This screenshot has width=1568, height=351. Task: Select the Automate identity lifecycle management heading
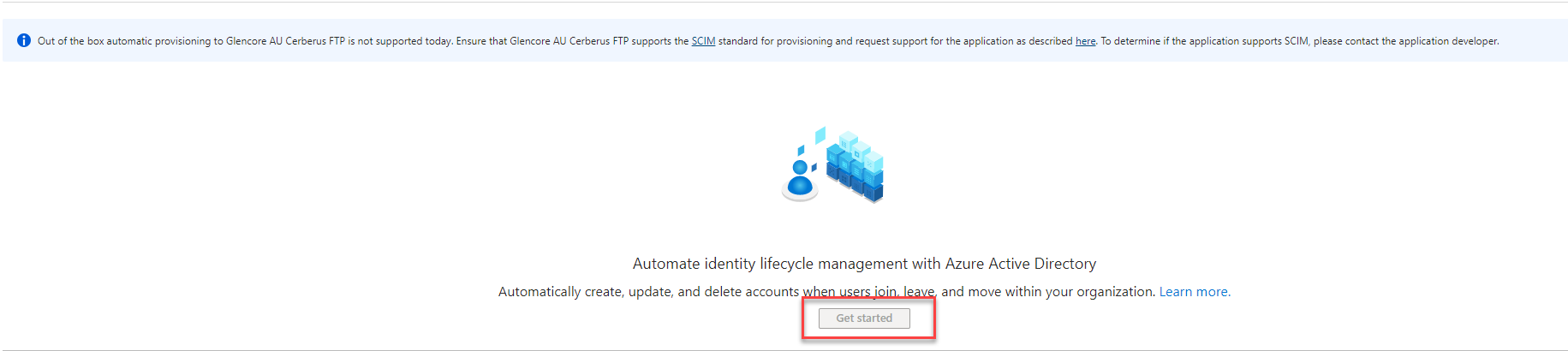[864, 264]
